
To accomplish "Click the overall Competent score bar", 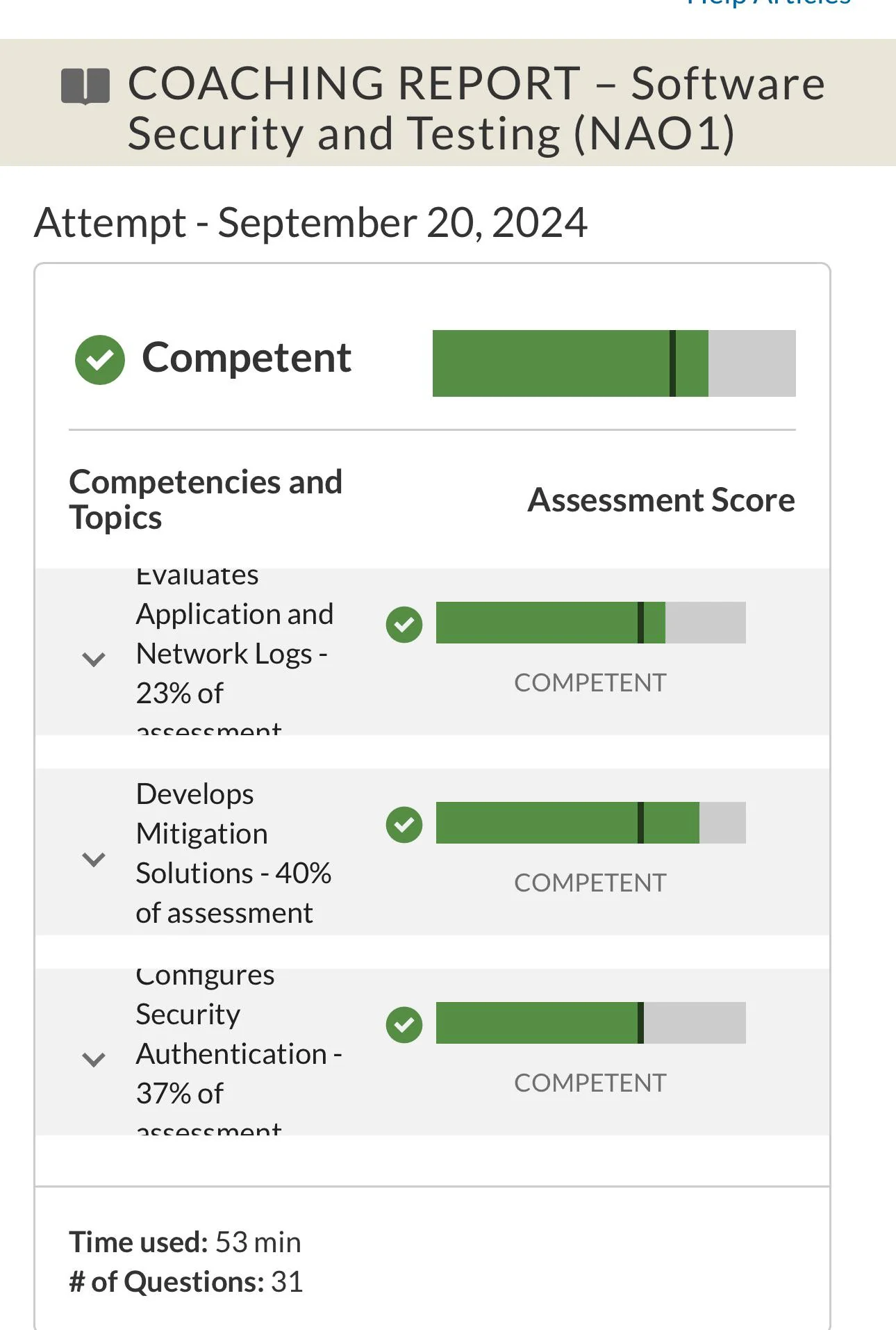I will click(613, 363).
